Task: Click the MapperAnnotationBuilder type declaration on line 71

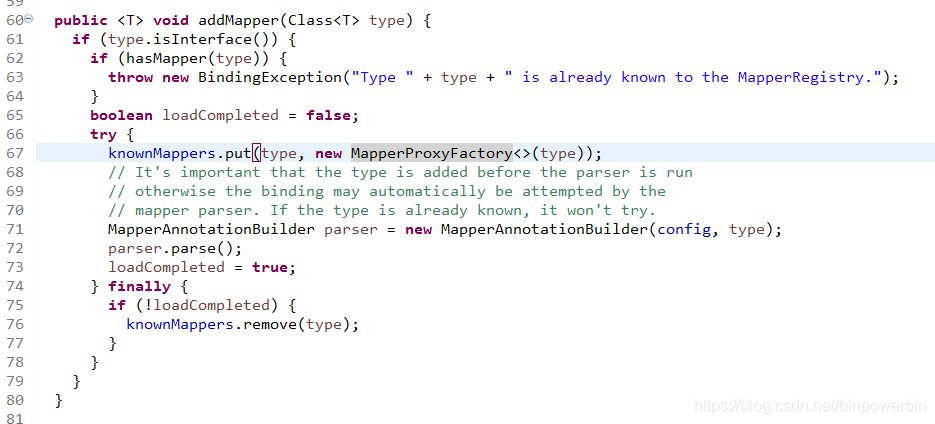Action: tap(211, 230)
